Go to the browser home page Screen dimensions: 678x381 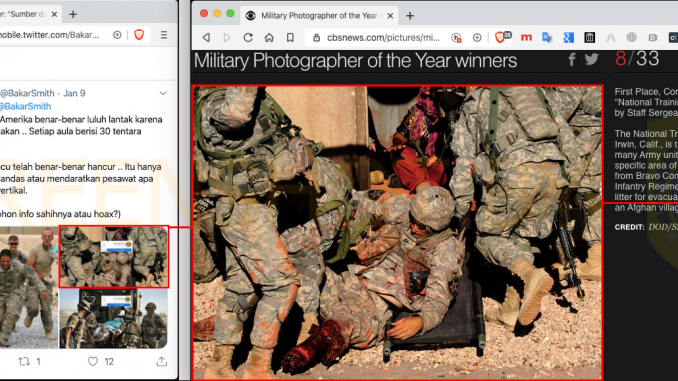269,38
